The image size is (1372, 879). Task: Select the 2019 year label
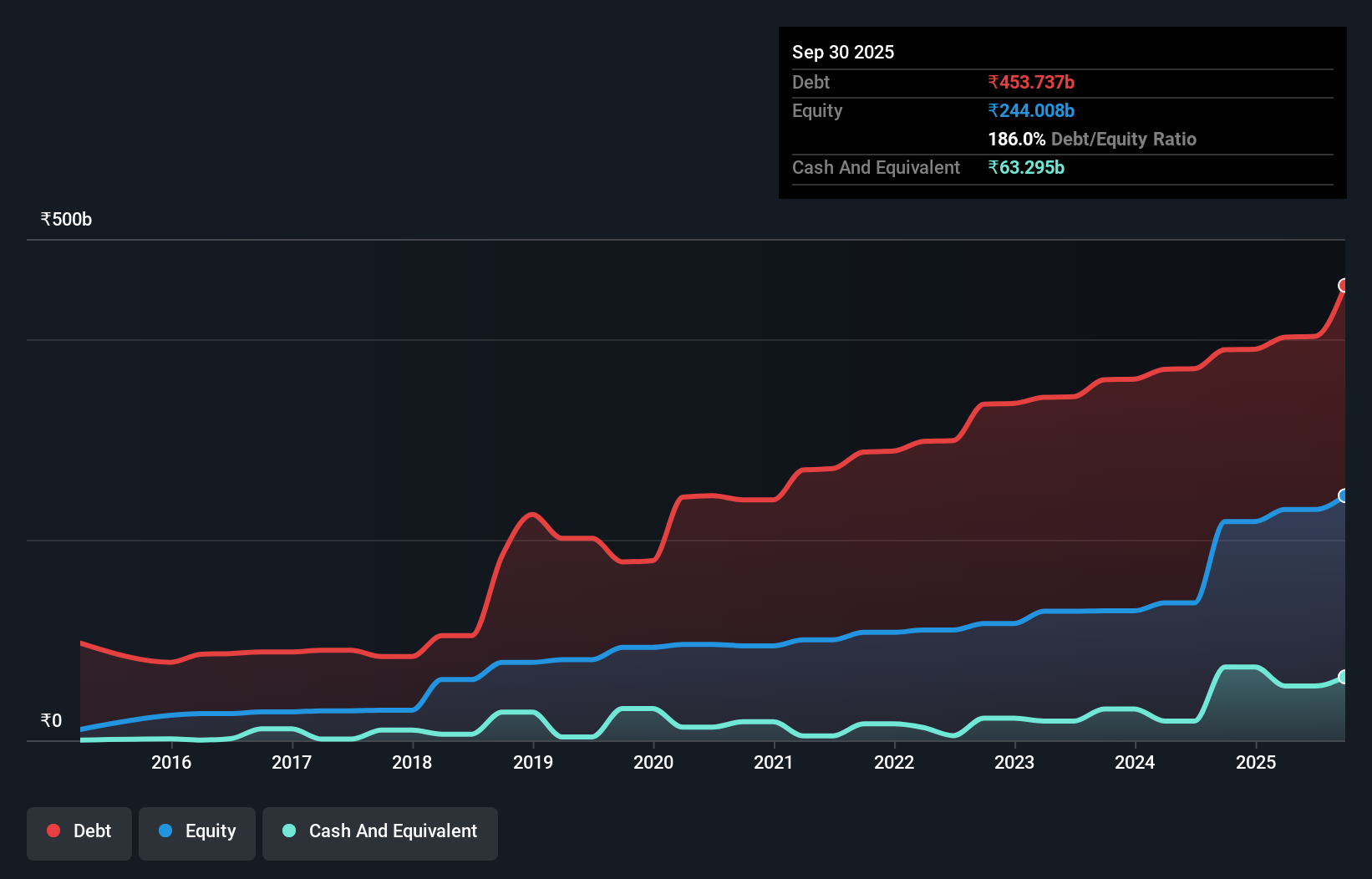pyautogui.click(x=535, y=762)
